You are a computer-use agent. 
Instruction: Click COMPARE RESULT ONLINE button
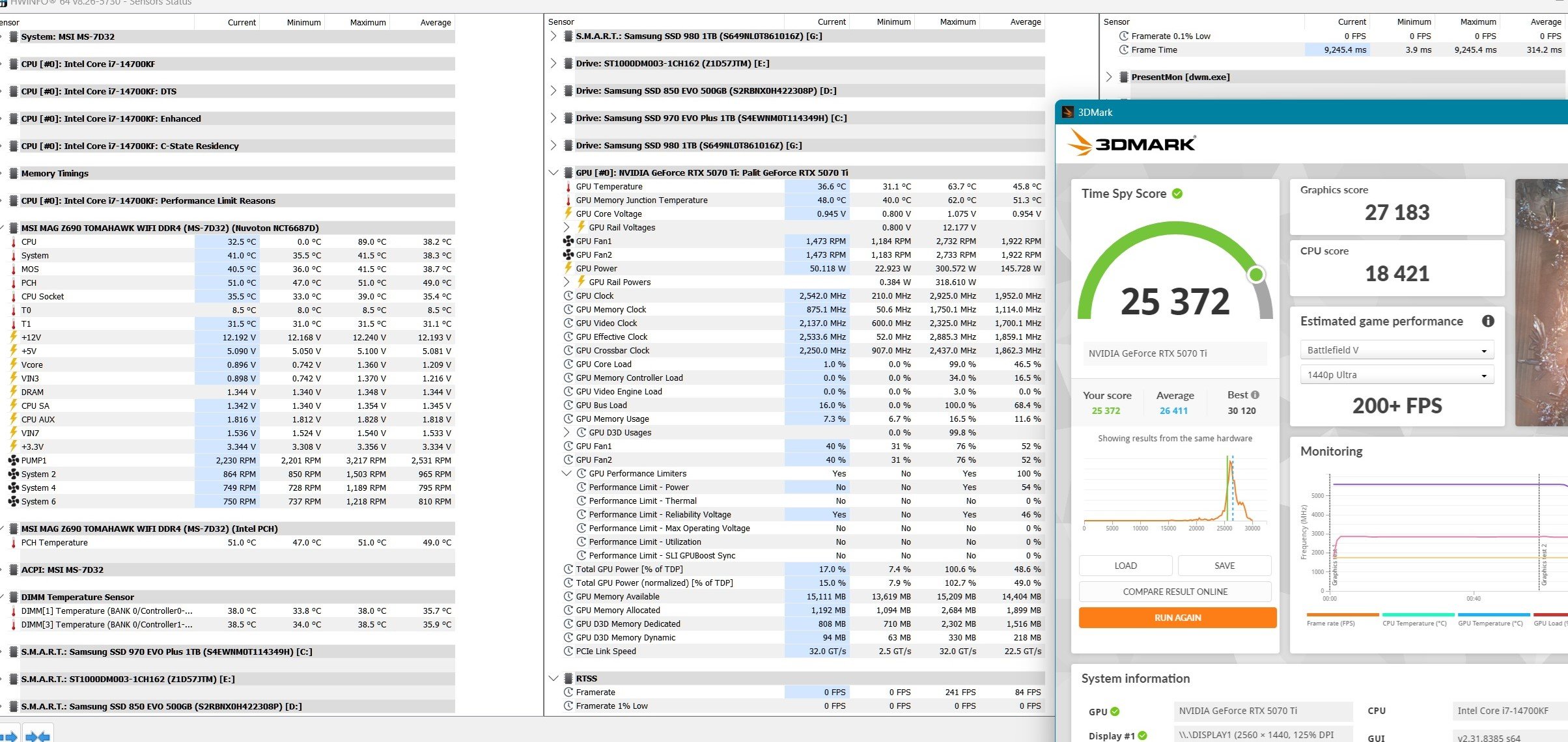tap(1175, 592)
